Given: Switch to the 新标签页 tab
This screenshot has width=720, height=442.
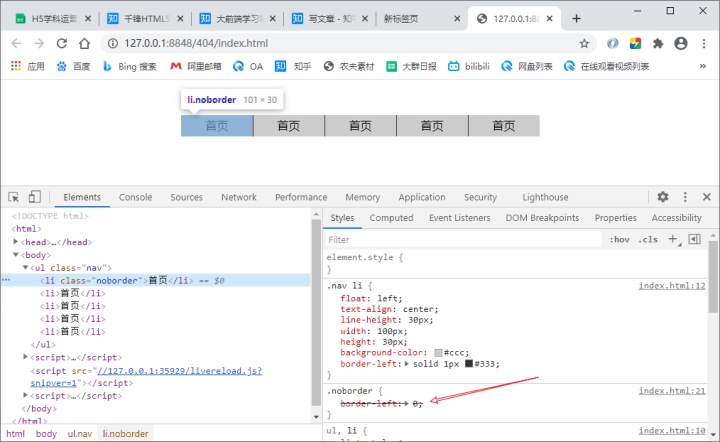Looking at the screenshot, I should (x=420, y=19).
